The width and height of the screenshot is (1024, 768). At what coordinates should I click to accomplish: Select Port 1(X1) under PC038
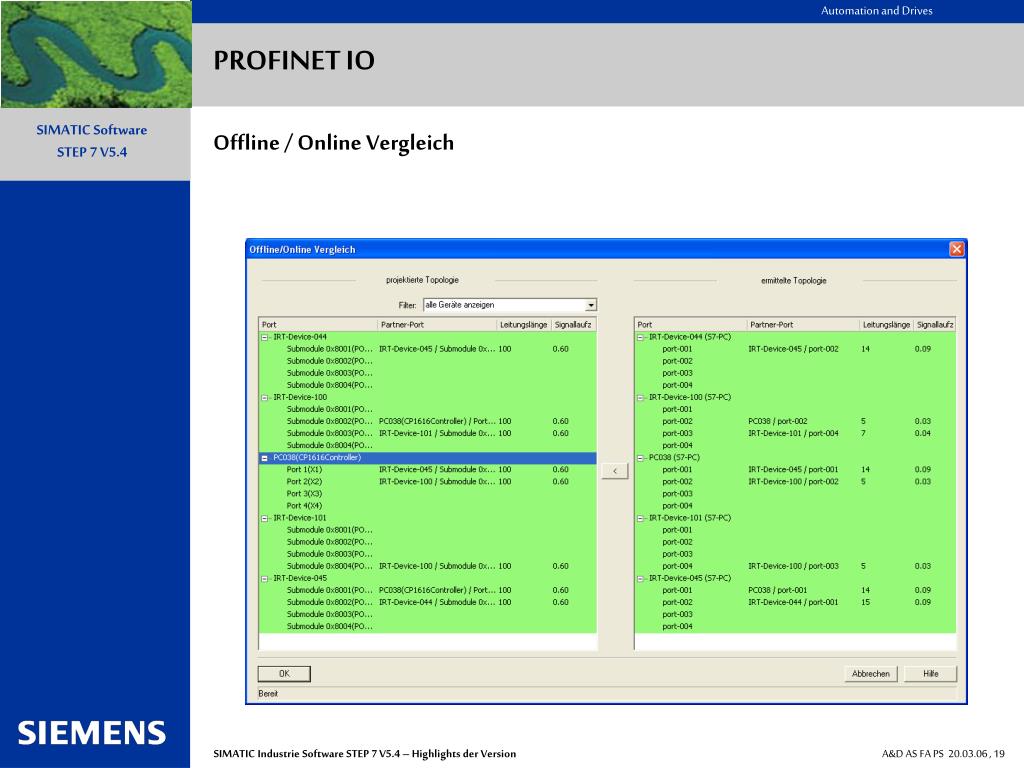[304, 470]
